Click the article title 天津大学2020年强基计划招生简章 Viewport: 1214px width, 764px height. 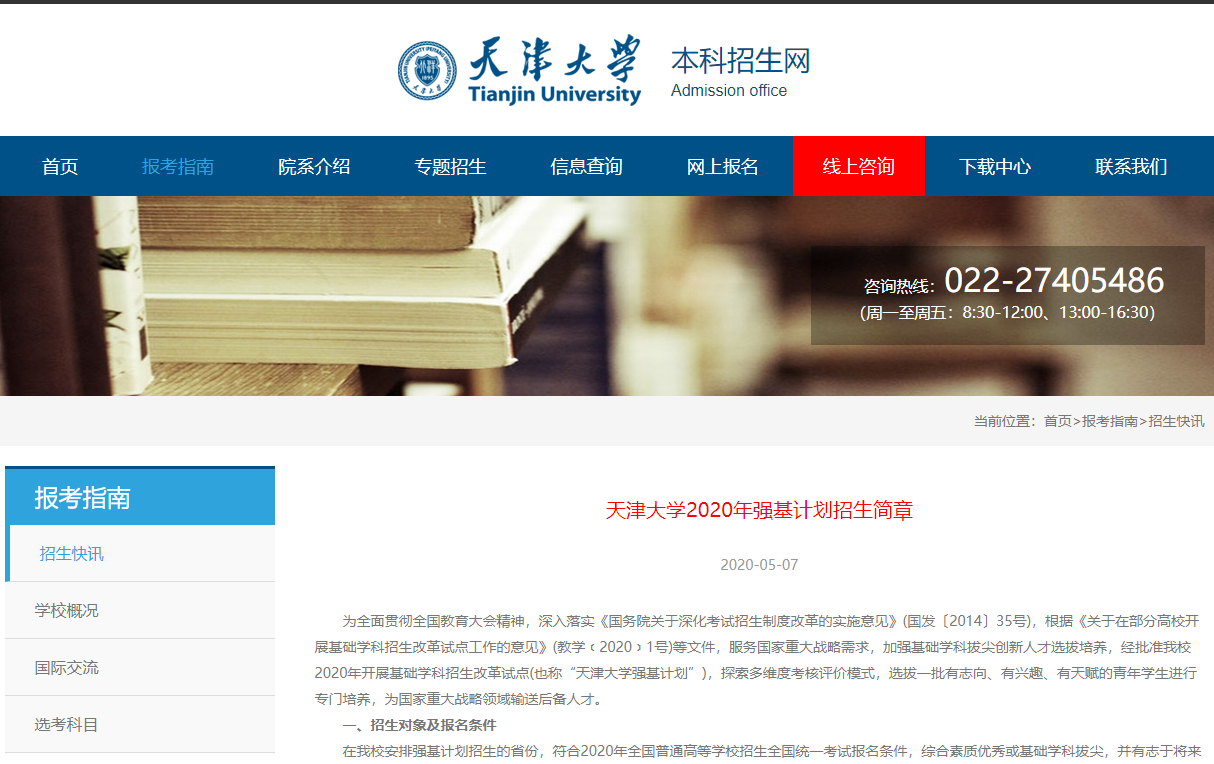pyautogui.click(x=759, y=510)
